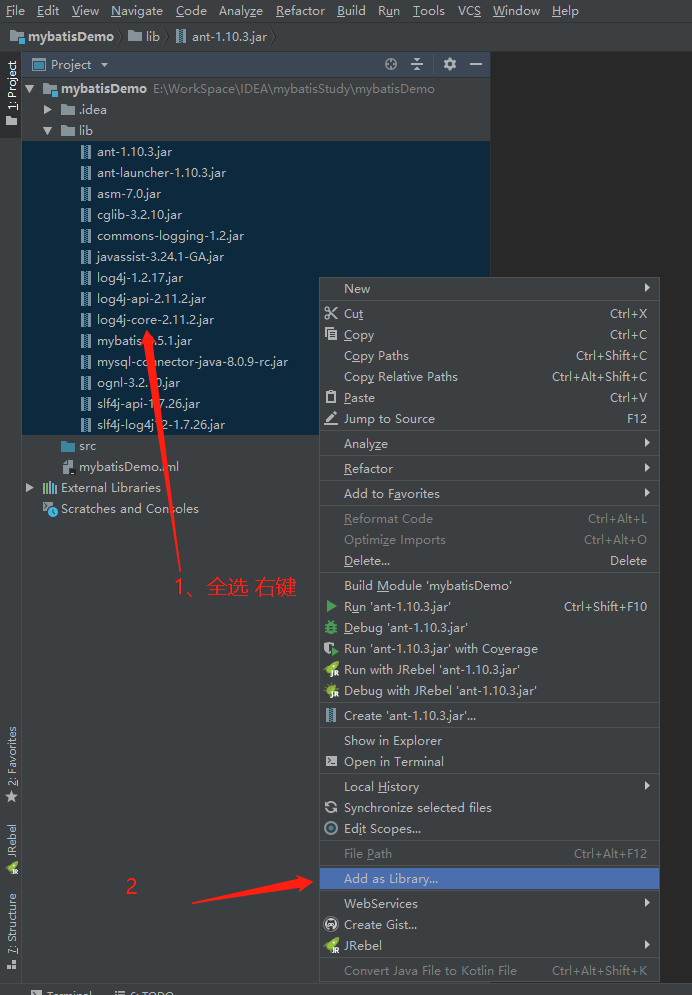
Task: Open the 7: Structure tool window tab
Action: (x=11, y=930)
